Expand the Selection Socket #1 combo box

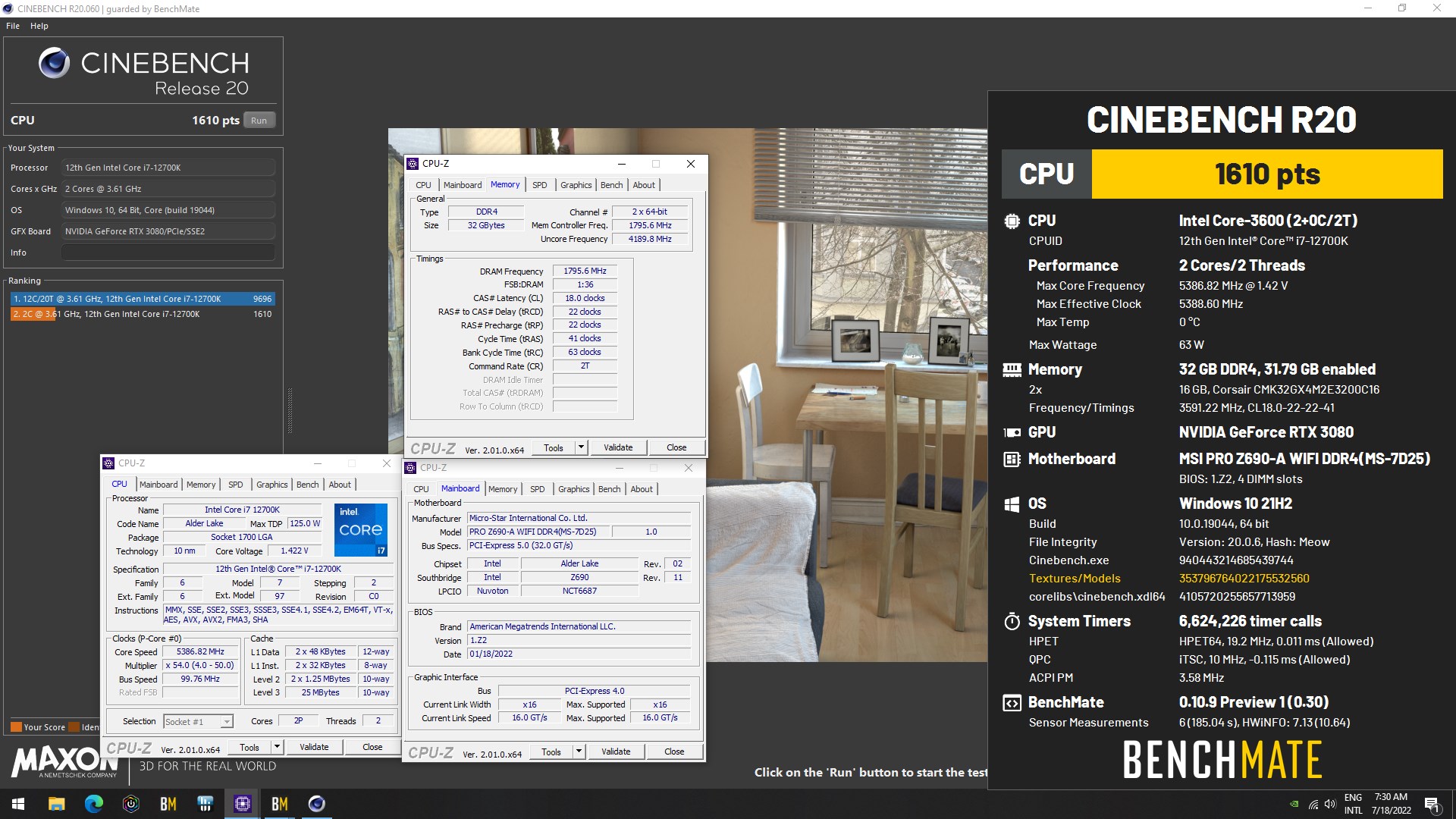(198, 722)
